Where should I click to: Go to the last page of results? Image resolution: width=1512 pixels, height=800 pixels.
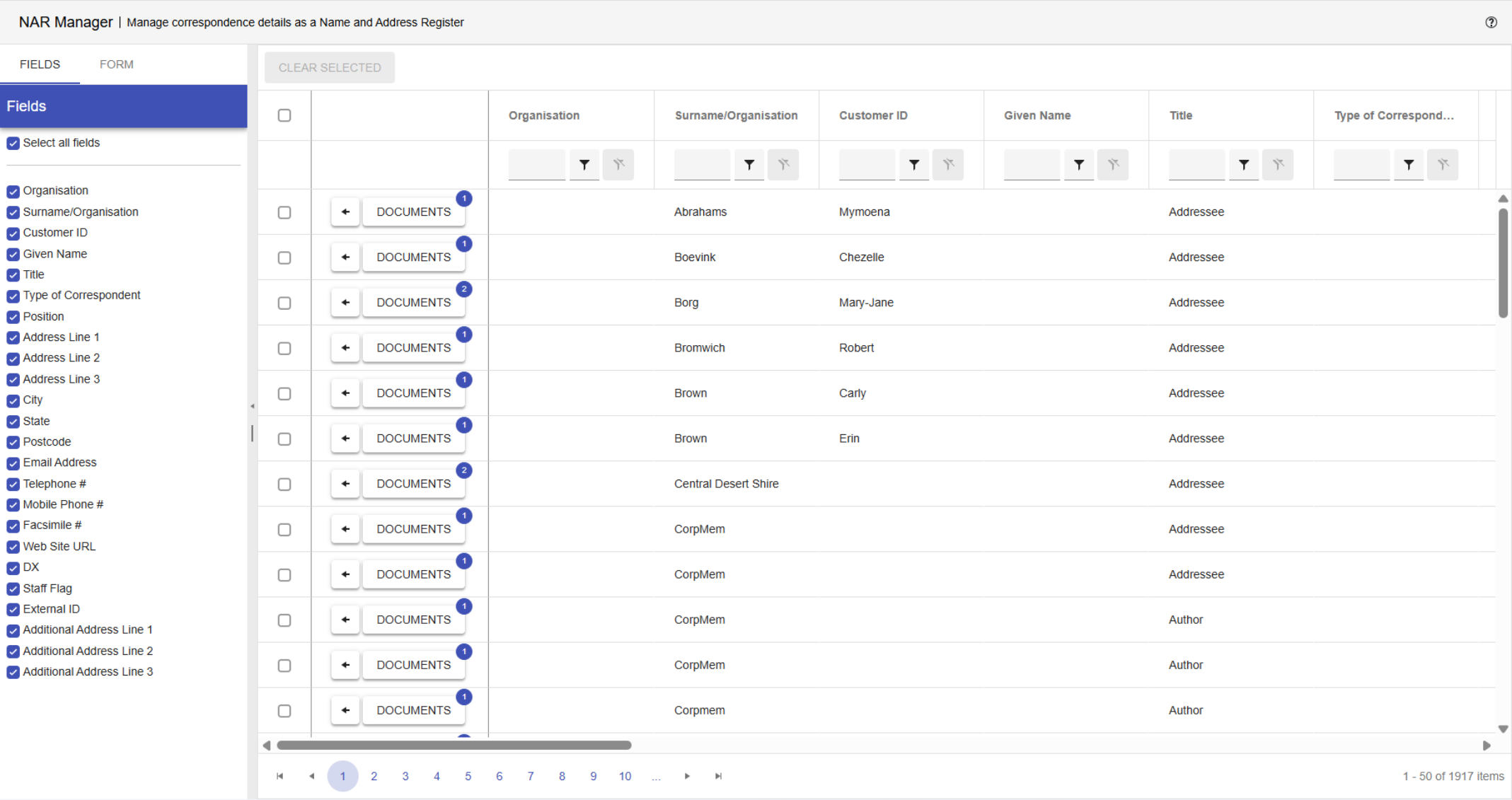click(718, 776)
